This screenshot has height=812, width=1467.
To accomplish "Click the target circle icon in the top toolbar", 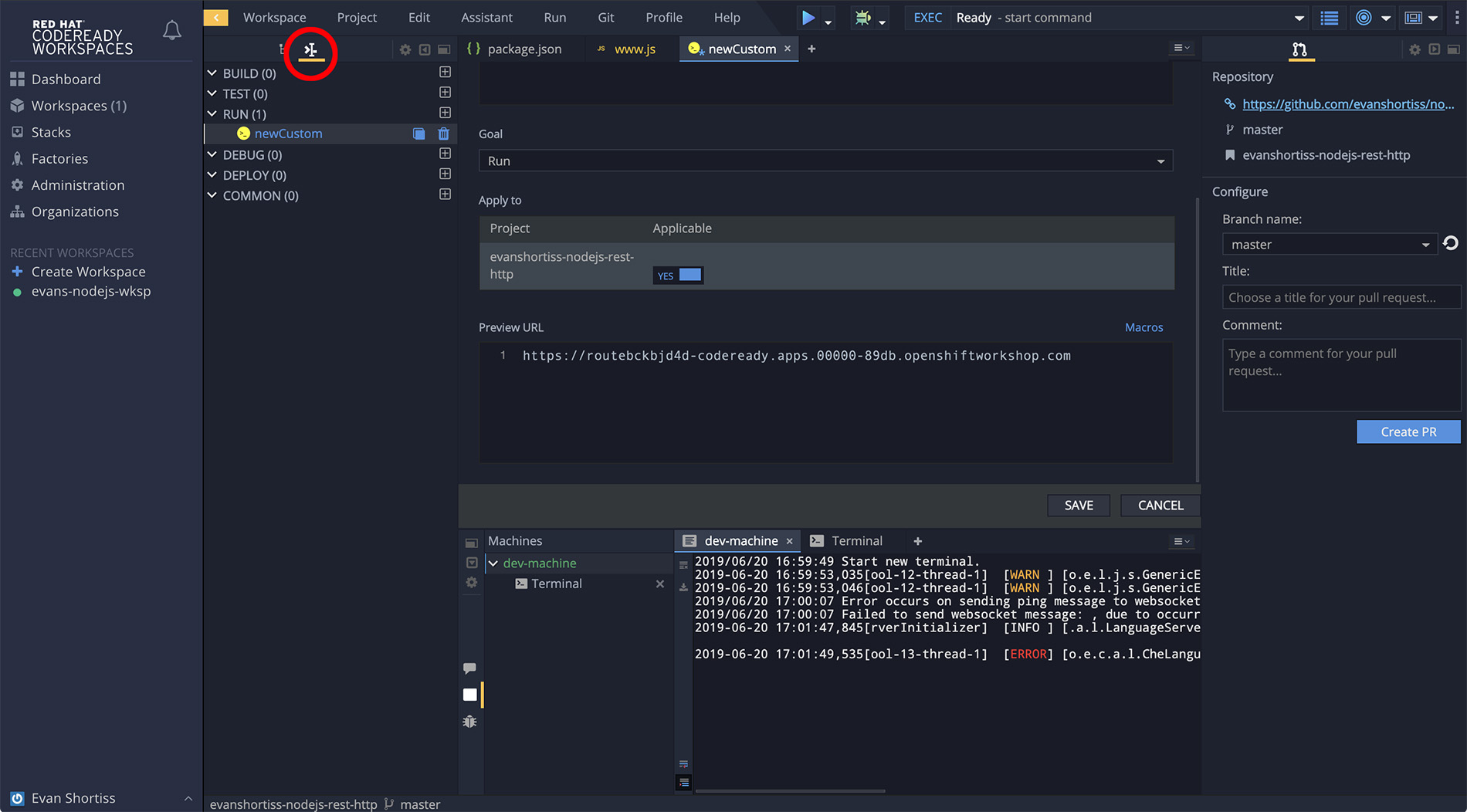I will click(x=1364, y=18).
